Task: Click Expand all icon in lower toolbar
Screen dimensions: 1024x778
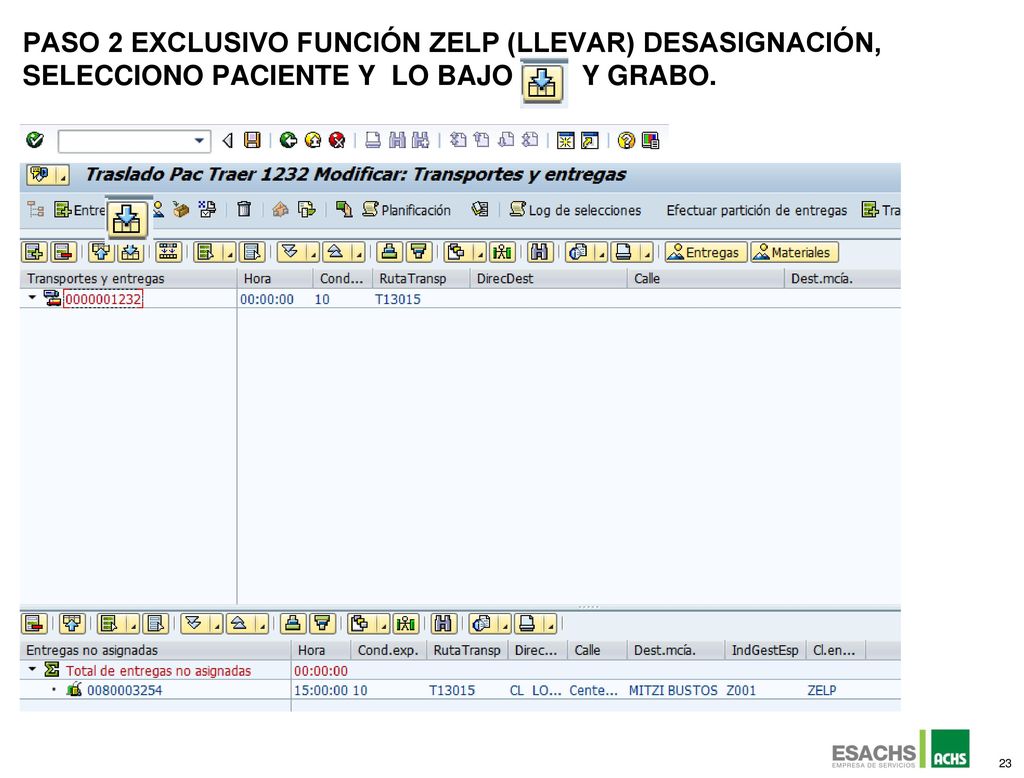Action: click(x=193, y=624)
